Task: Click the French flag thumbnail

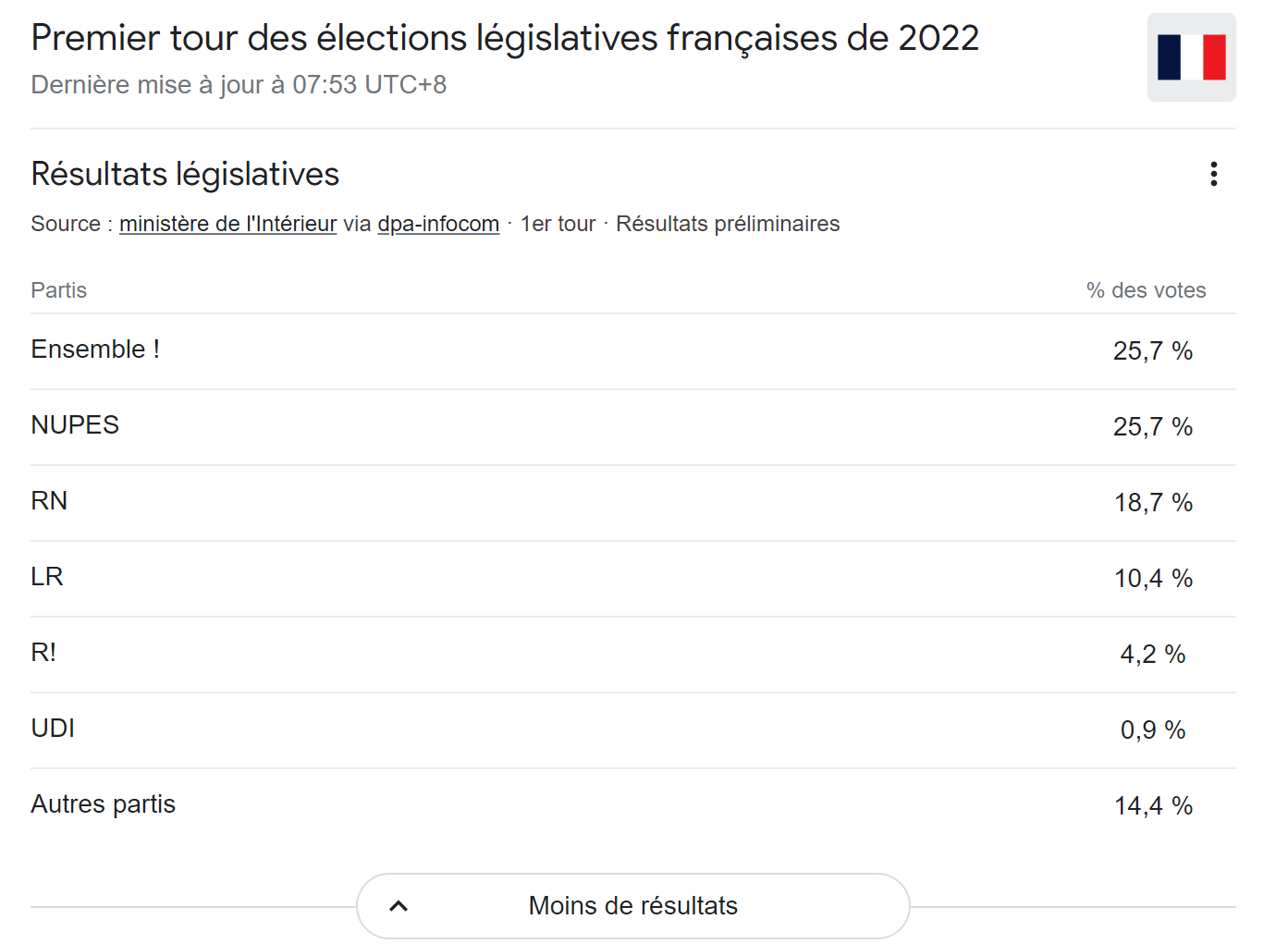Action: (x=1191, y=57)
